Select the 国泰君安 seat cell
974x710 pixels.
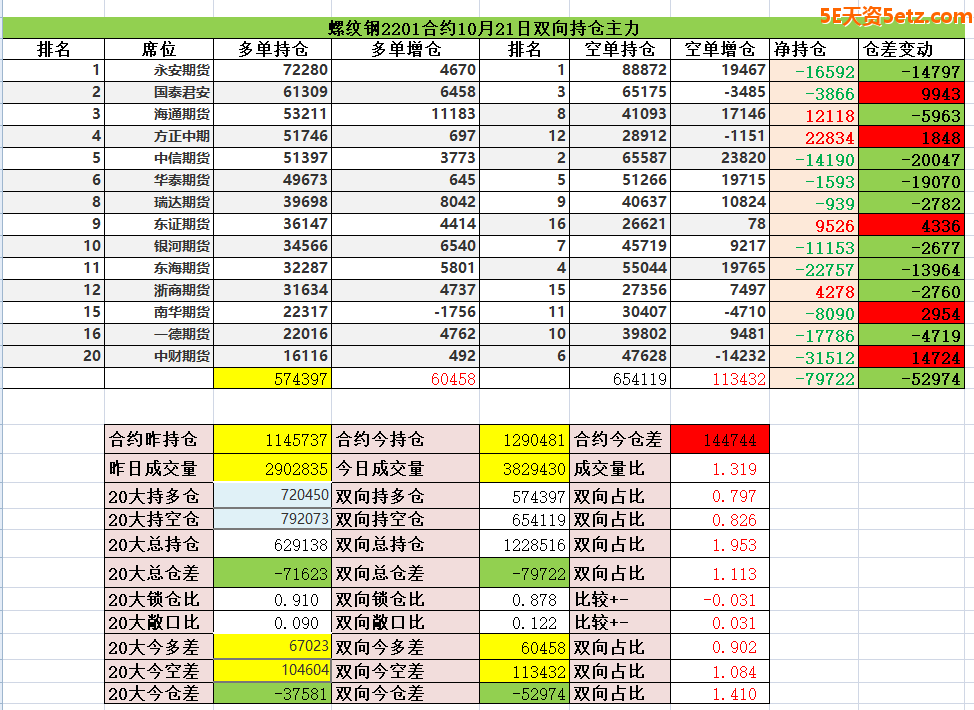point(159,93)
